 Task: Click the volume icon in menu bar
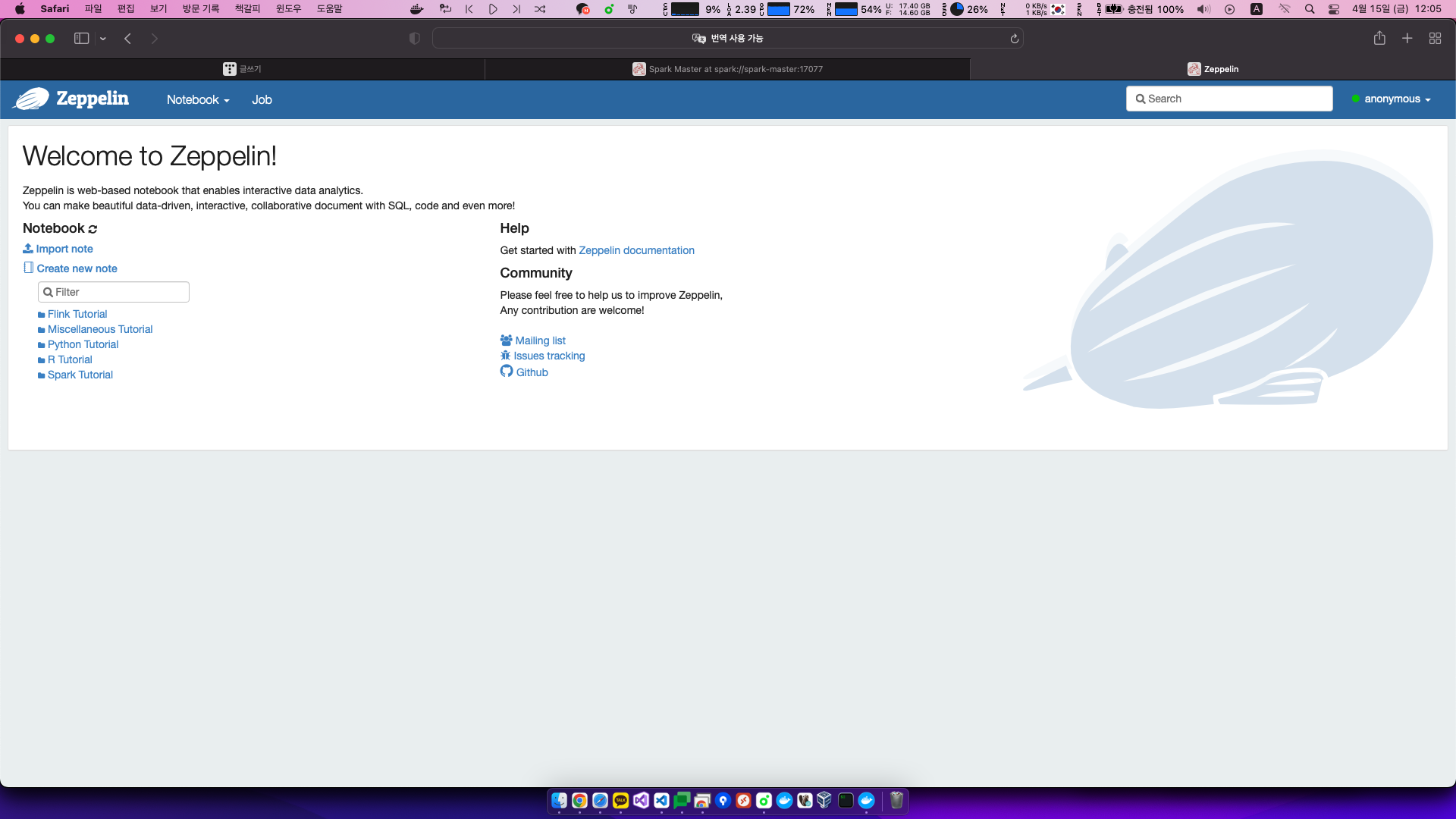[x=1203, y=9]
